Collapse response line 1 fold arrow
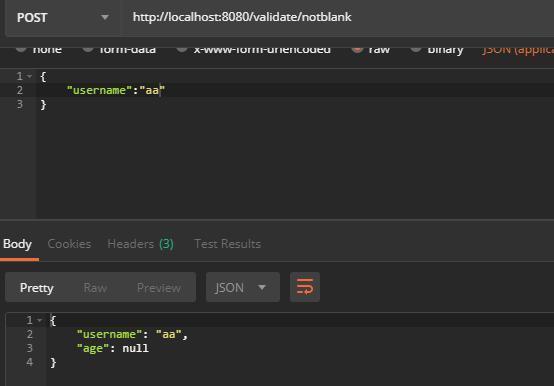 pos(40,320)
